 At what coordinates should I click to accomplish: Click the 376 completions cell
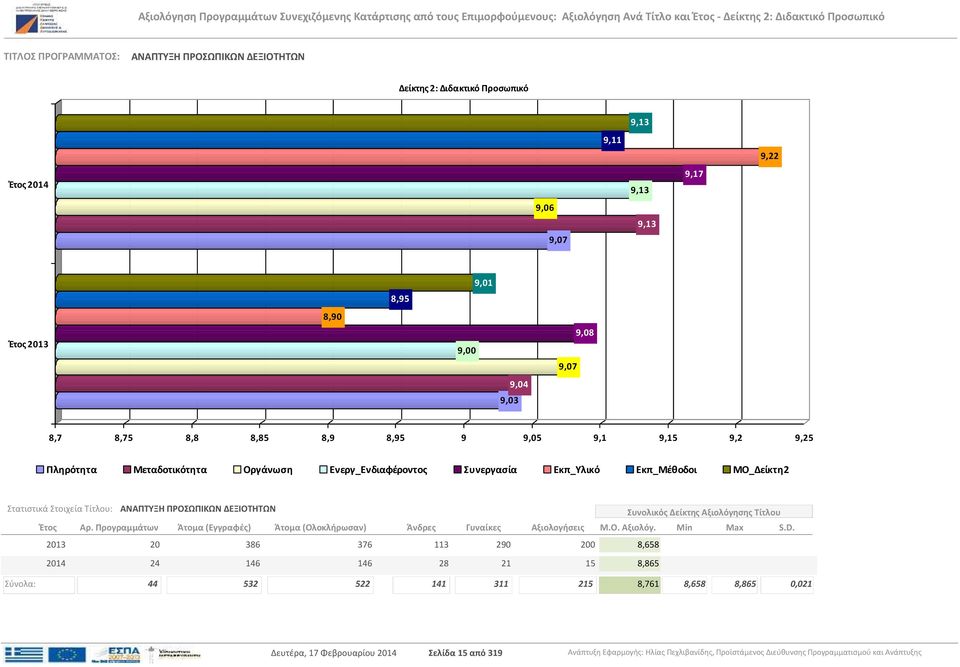point(365,545)
